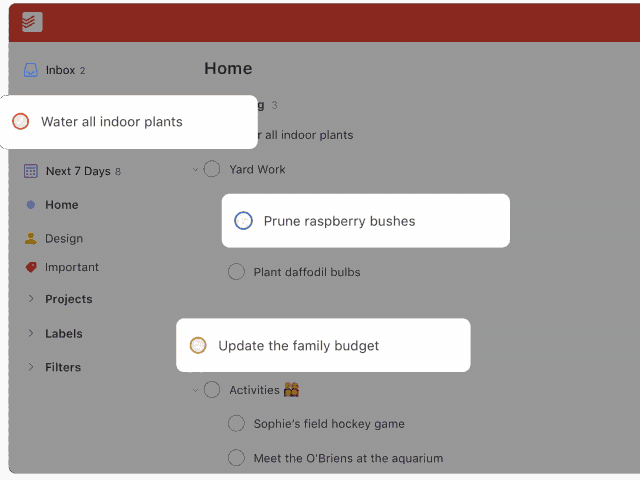Open the highlighted Water all indoor plants text
The height and width of the screenshot is (480, 640).
coord(112,122)
